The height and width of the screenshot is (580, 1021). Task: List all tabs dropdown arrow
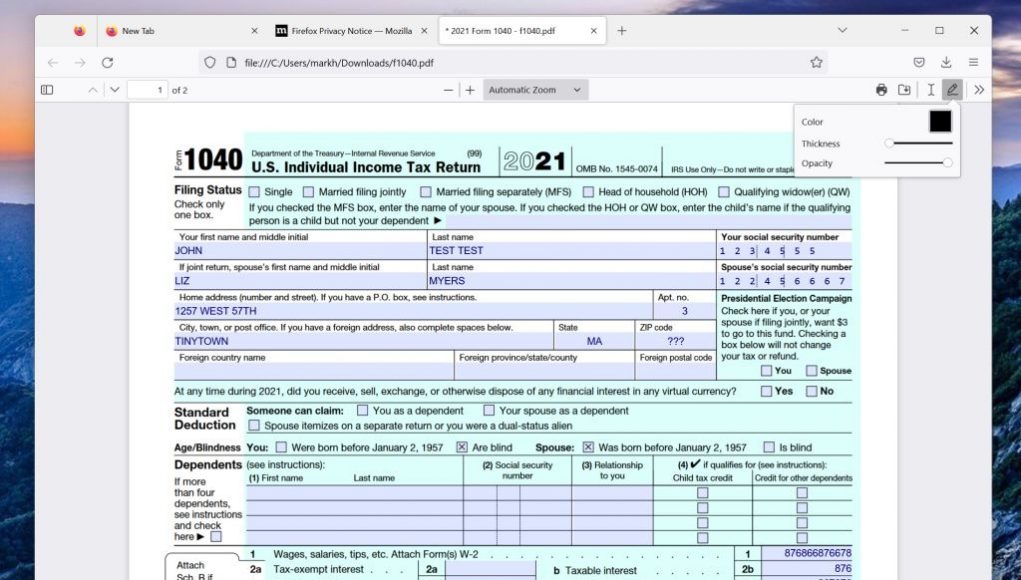pos(843,31)
